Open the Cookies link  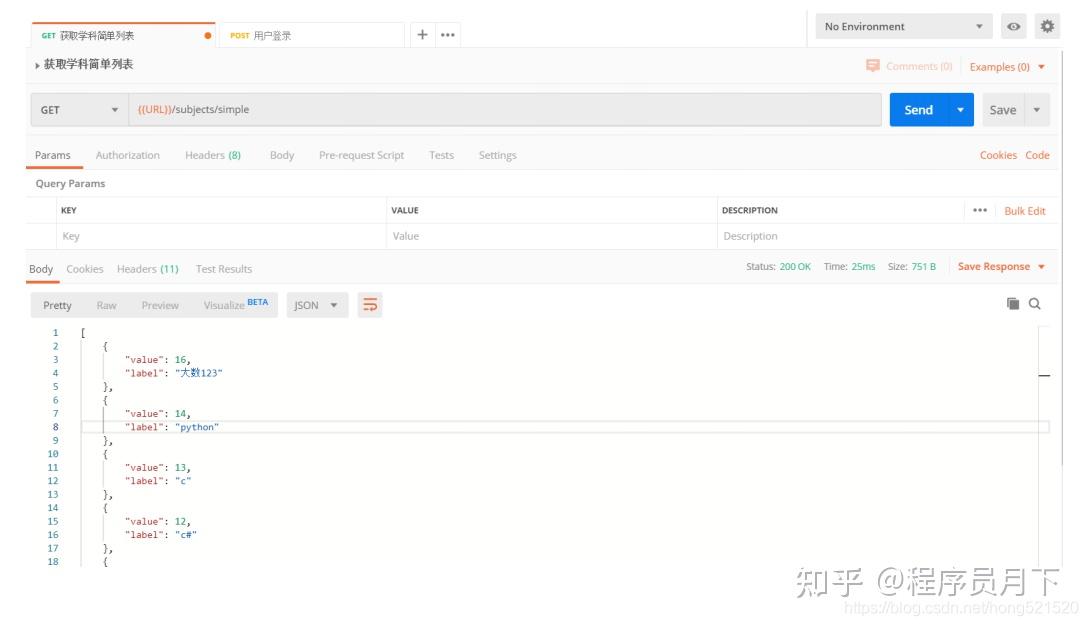(998, 155)
